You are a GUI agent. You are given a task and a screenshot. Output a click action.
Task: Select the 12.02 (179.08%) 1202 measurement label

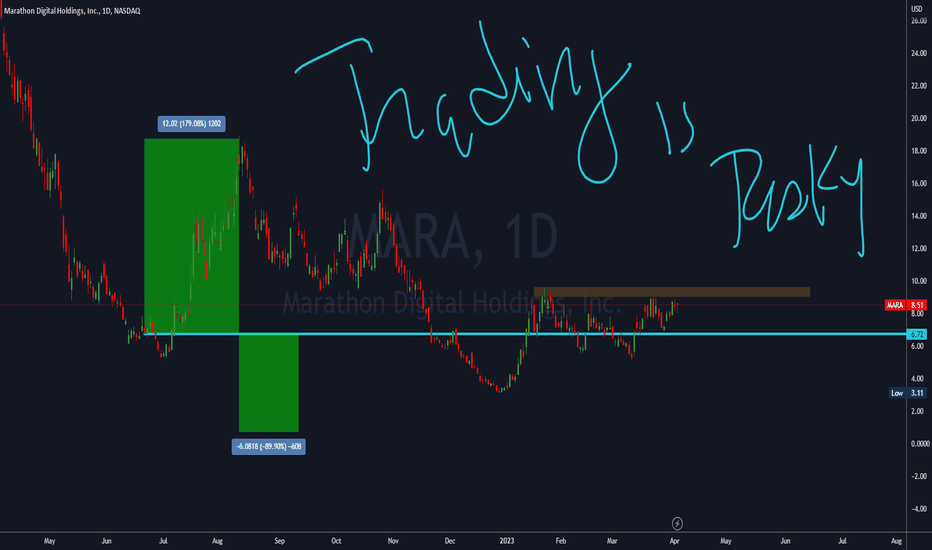[191, 124]
